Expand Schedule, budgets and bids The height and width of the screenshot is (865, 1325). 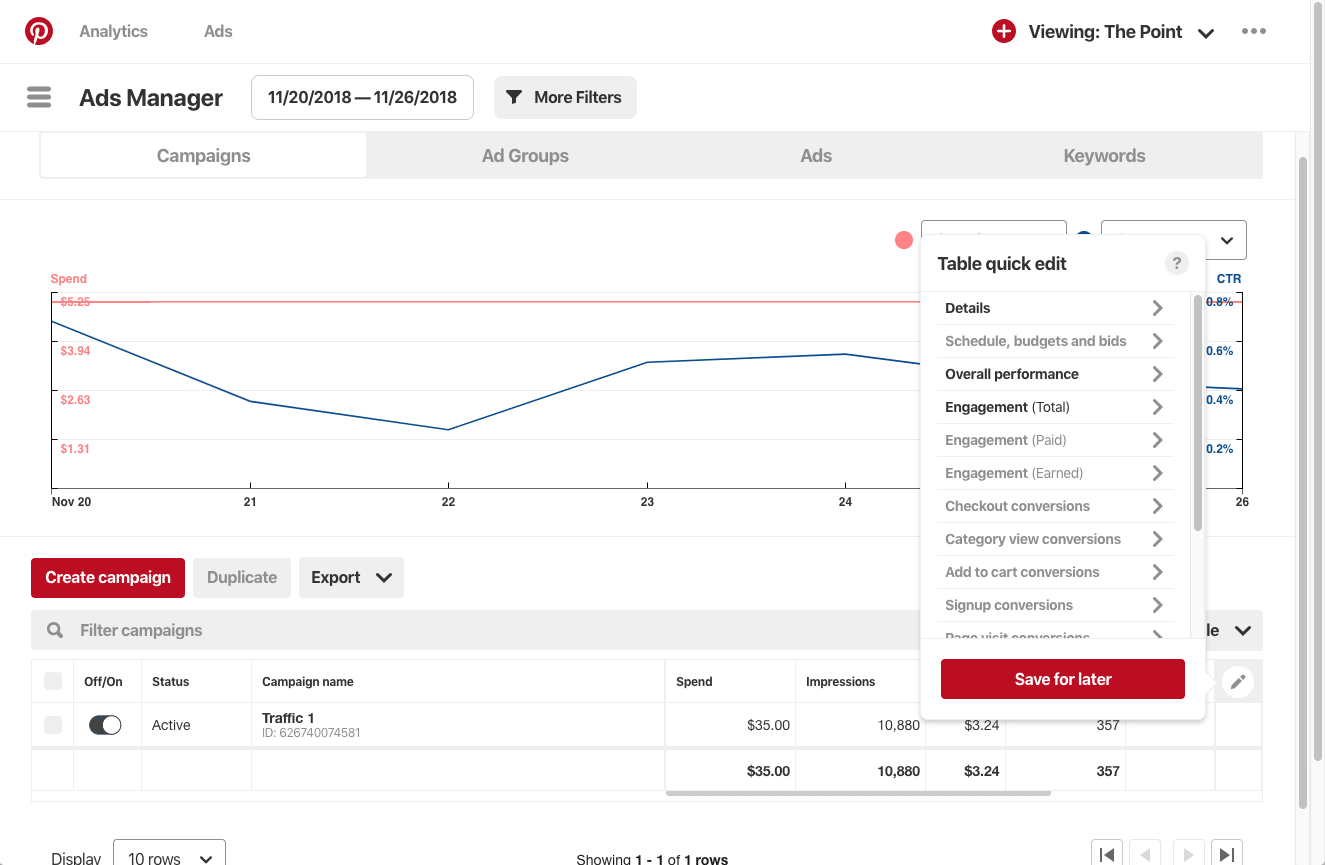coord(1054,341)
